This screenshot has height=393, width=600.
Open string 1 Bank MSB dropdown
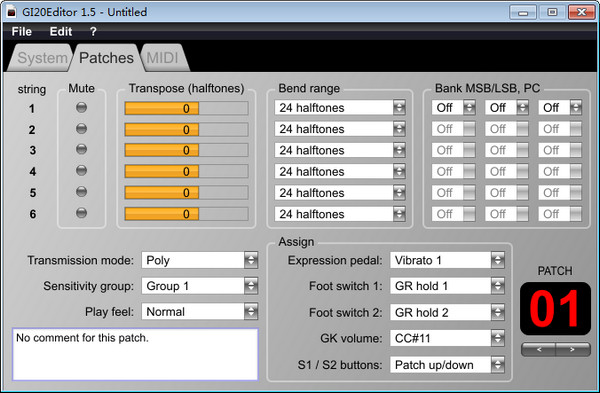coord(453,108)
